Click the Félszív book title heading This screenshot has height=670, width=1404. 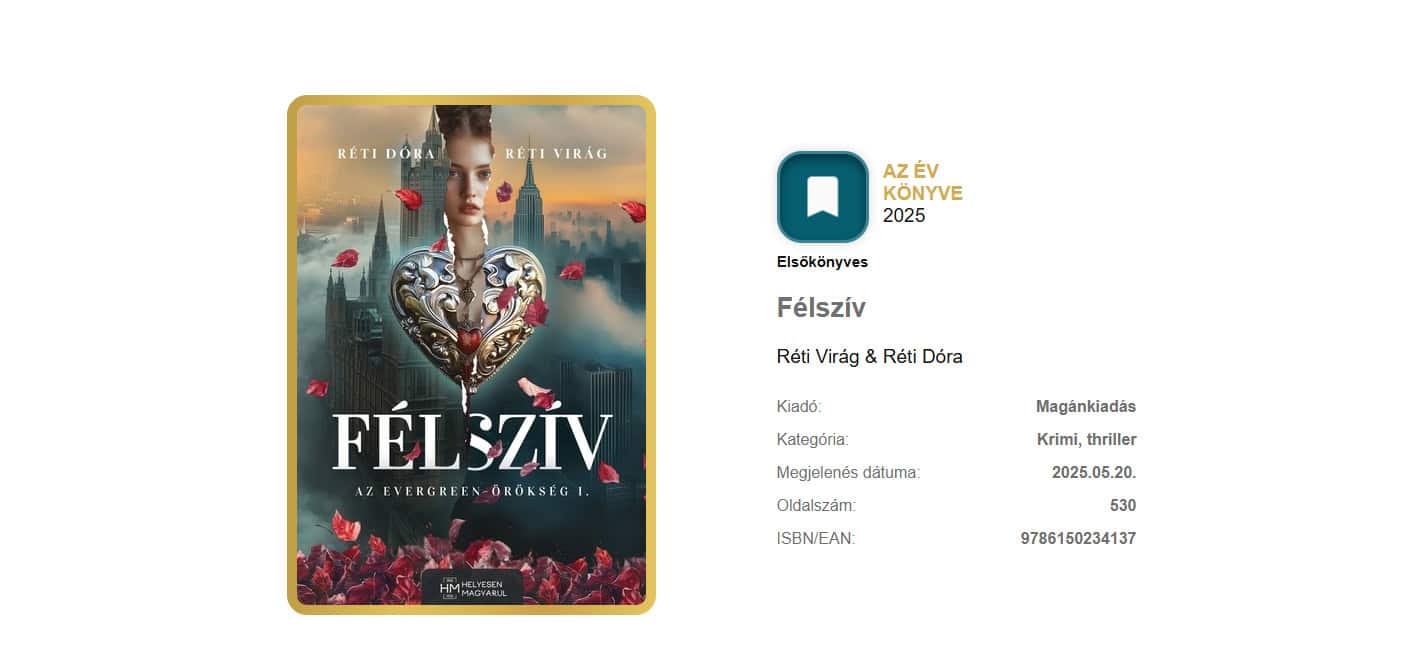click(821, 308)
